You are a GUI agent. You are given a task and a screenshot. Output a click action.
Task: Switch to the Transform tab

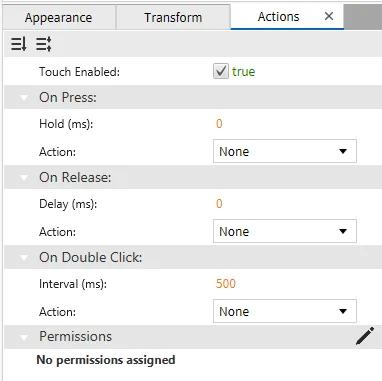tap(173, 17)
